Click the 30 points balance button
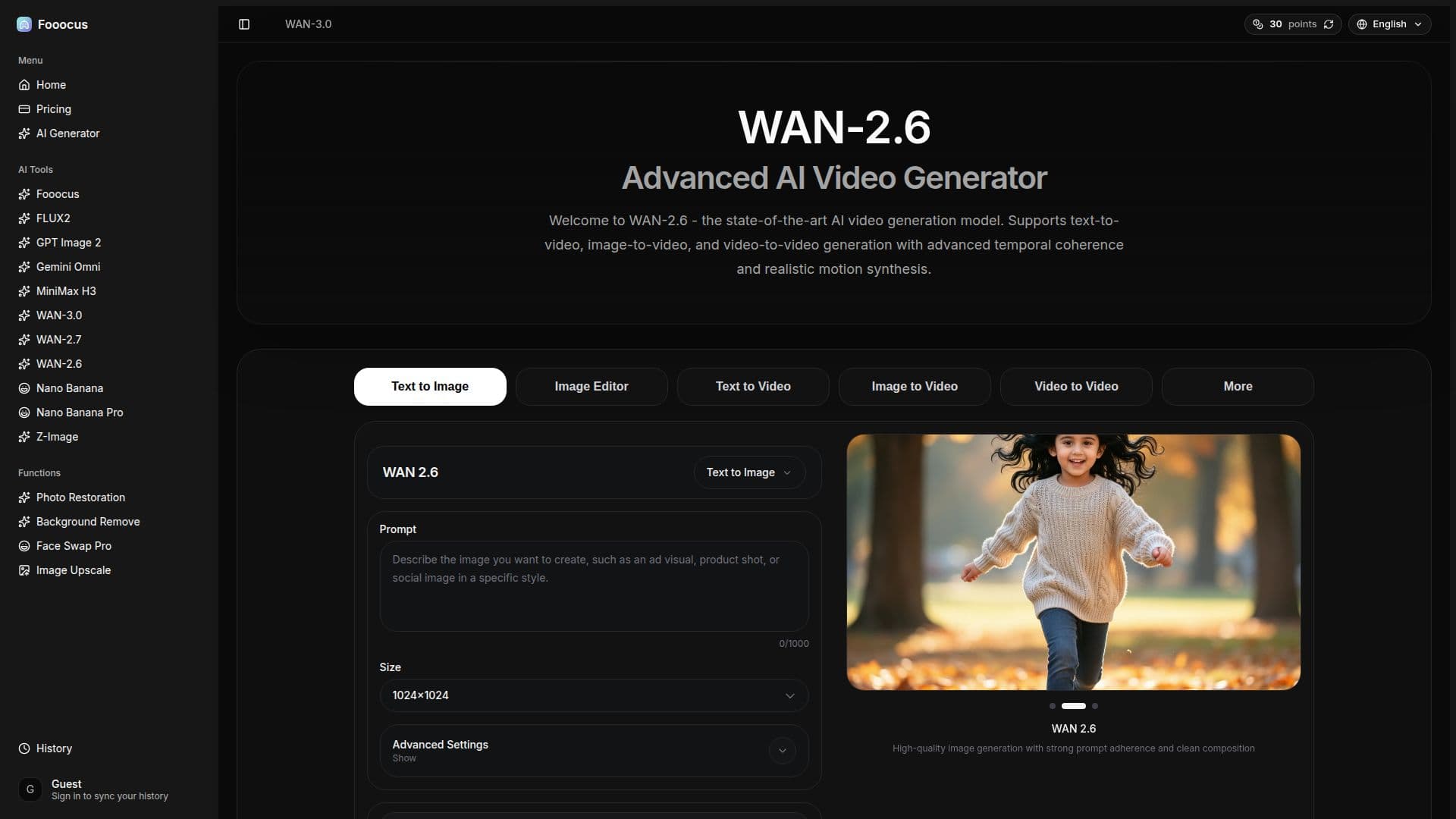Viewport: 1456px width, 819px height. pyautogui.click(x=1293, y=24)
